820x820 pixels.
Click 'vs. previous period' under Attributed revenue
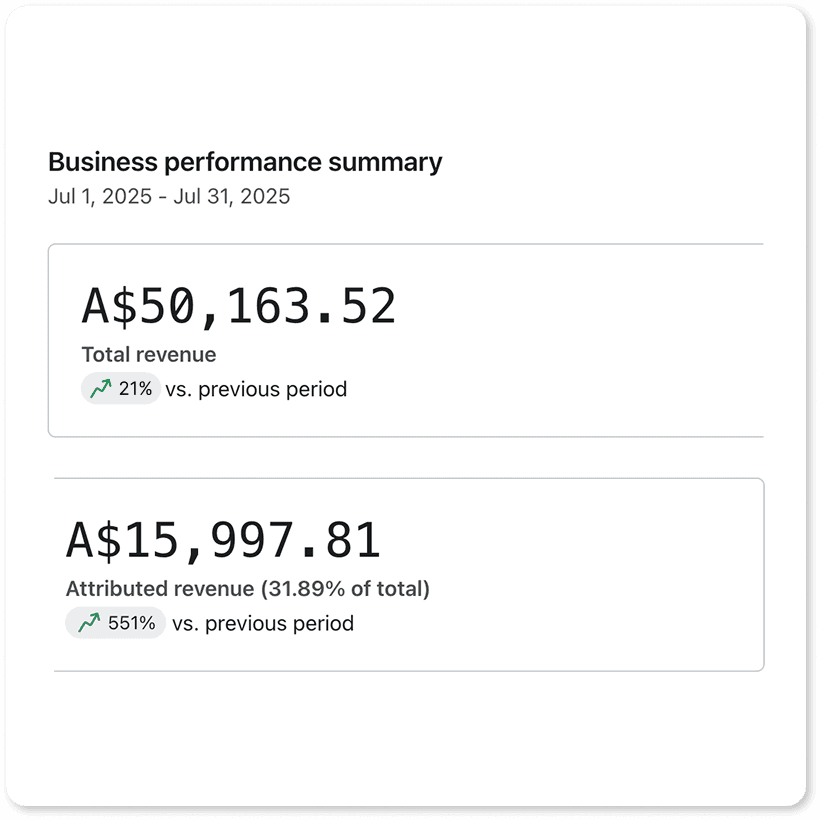tap(263, 624)
